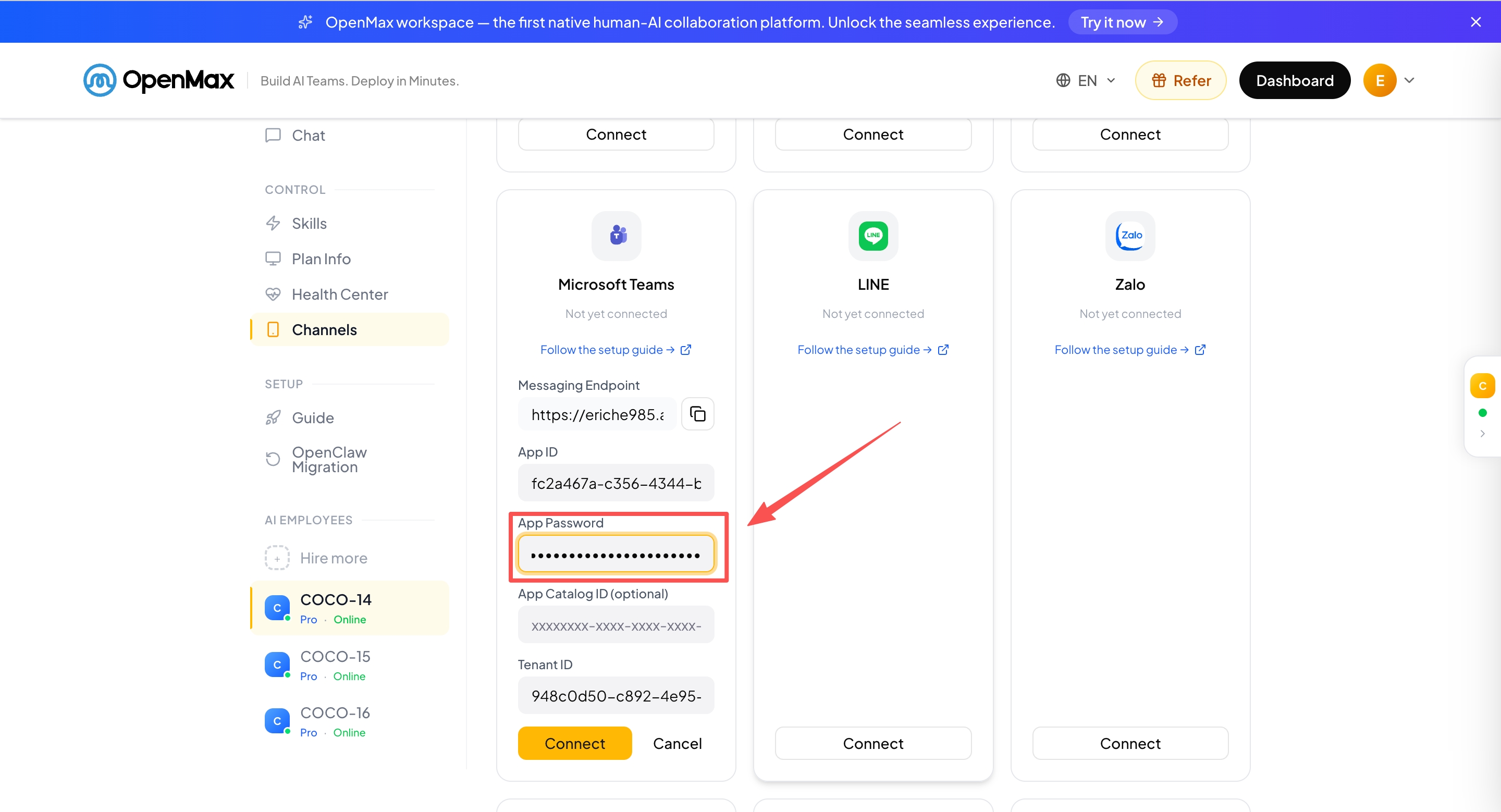Viewport: 1501px width, 812px height.
Task: Click the floating orange C widget icon
Action: tap(1482, 386)
